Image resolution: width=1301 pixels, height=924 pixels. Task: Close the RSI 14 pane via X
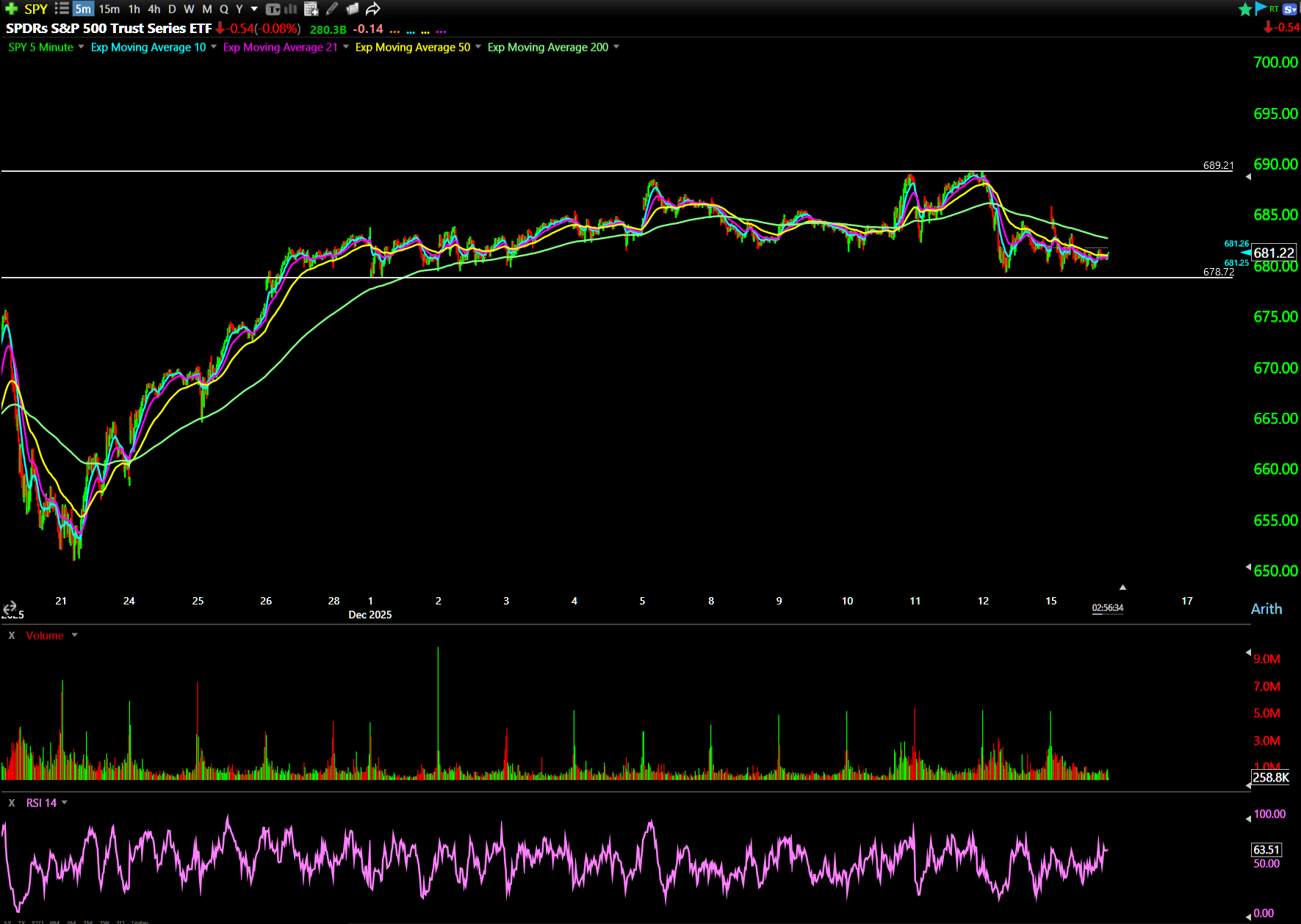(x=12, y=803)
